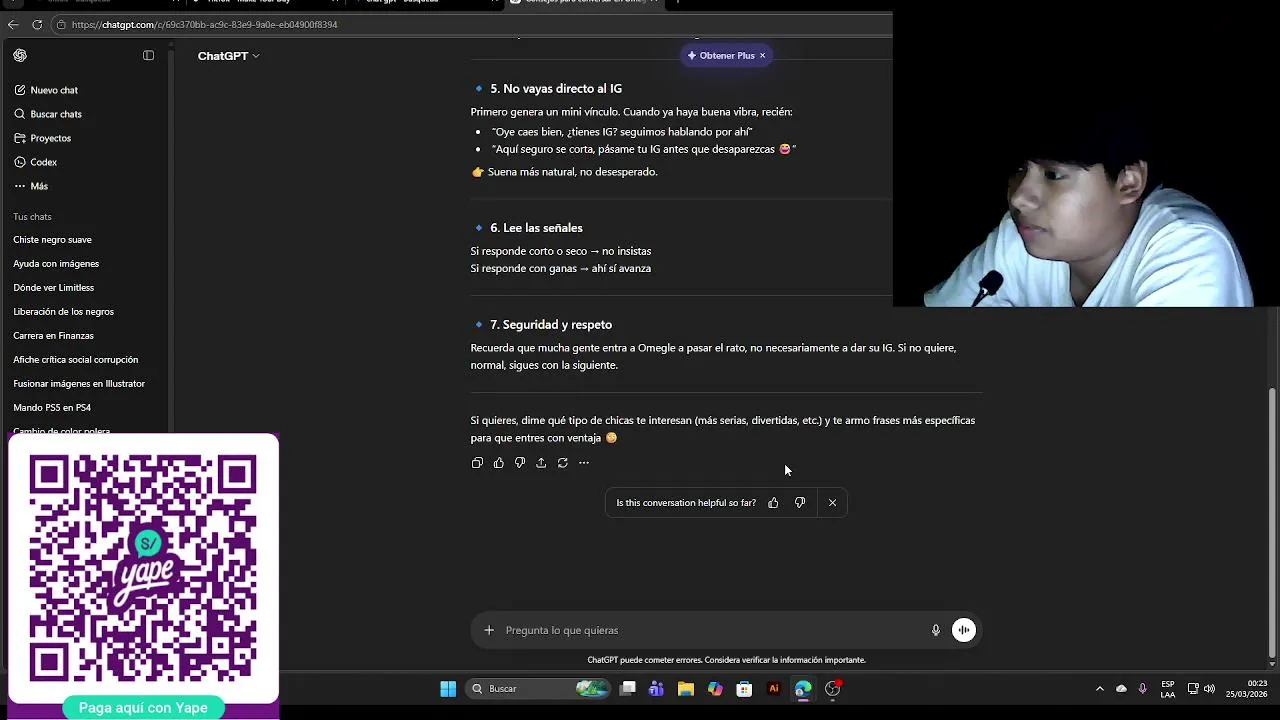1280x720 pixels.
Task: Expand the Más sidebar option
Action: pos(32,186)
